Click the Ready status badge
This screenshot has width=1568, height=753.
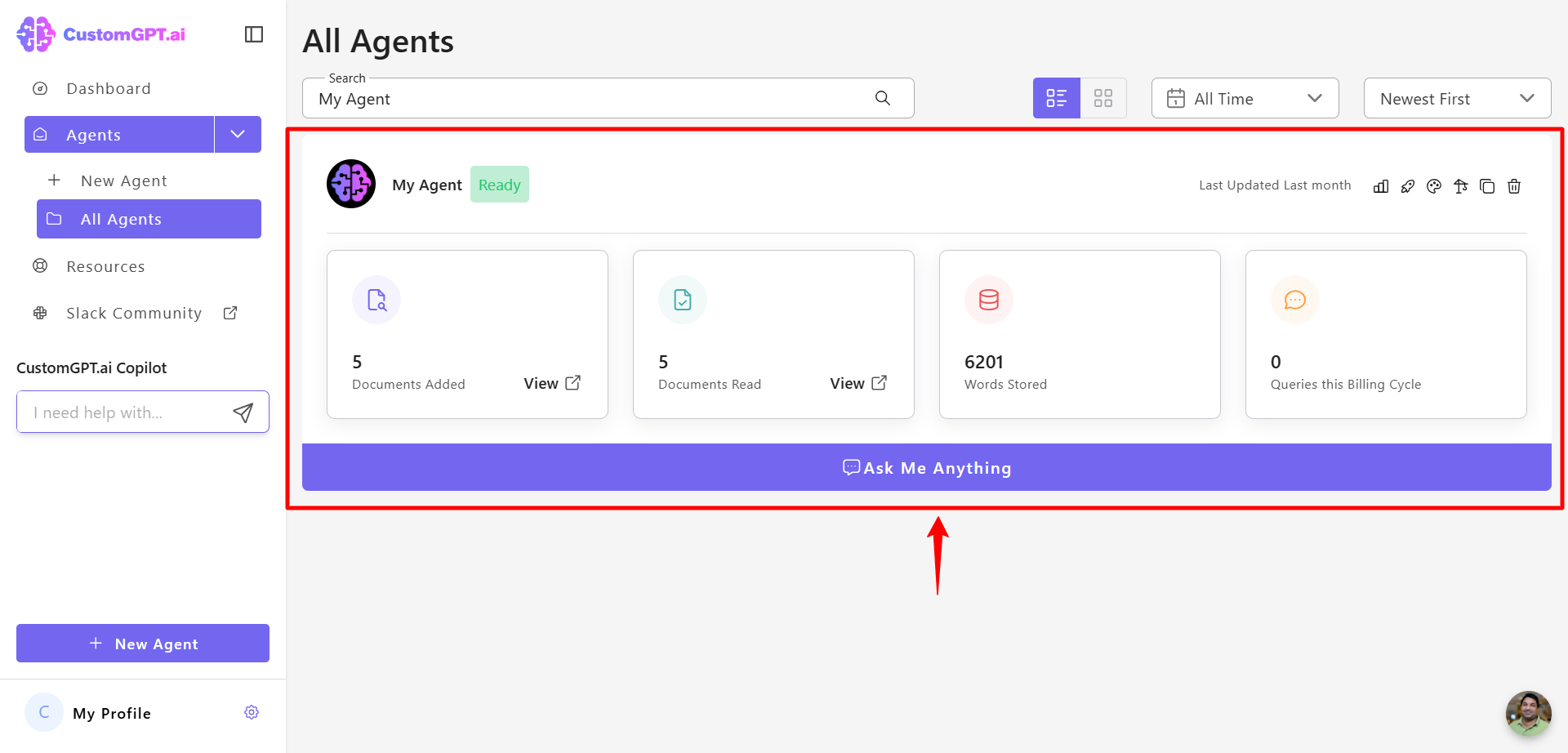pos(500,185)
